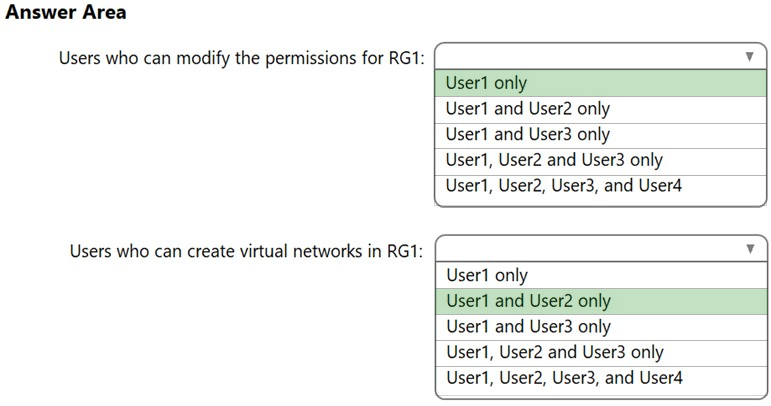Select 'User1, User2 and User3 only' for permissions
The width and height of the screenshot is (771, 406).
(x=554, y=160)
